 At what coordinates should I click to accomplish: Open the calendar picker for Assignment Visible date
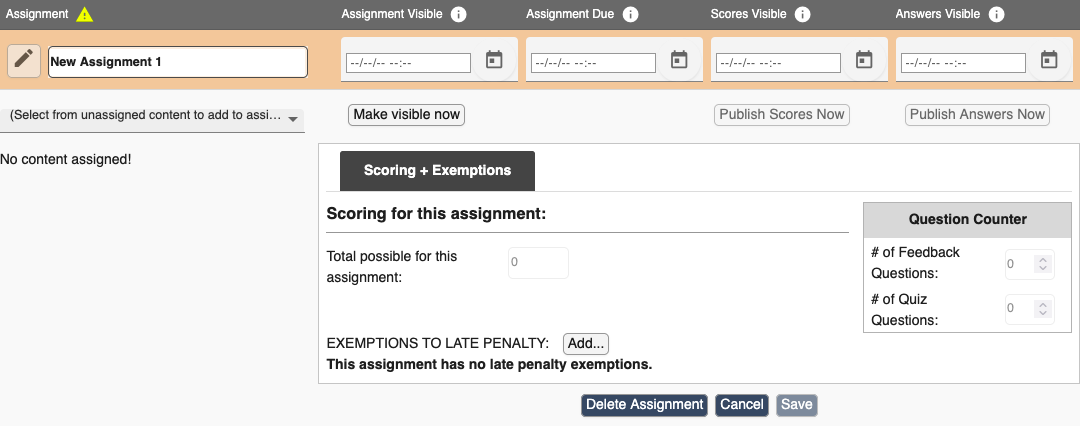(x=494, y=60)
